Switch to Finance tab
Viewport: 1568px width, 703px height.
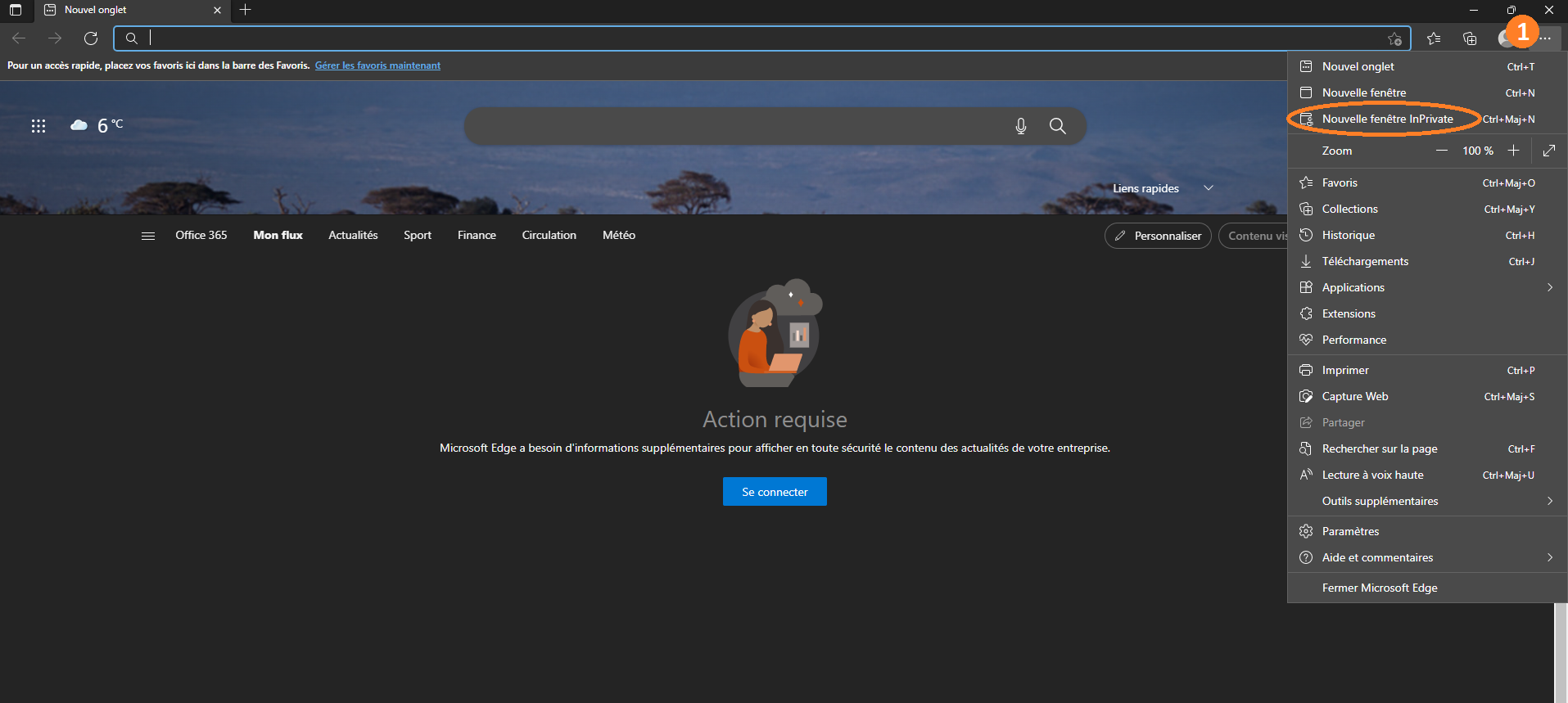477,235
